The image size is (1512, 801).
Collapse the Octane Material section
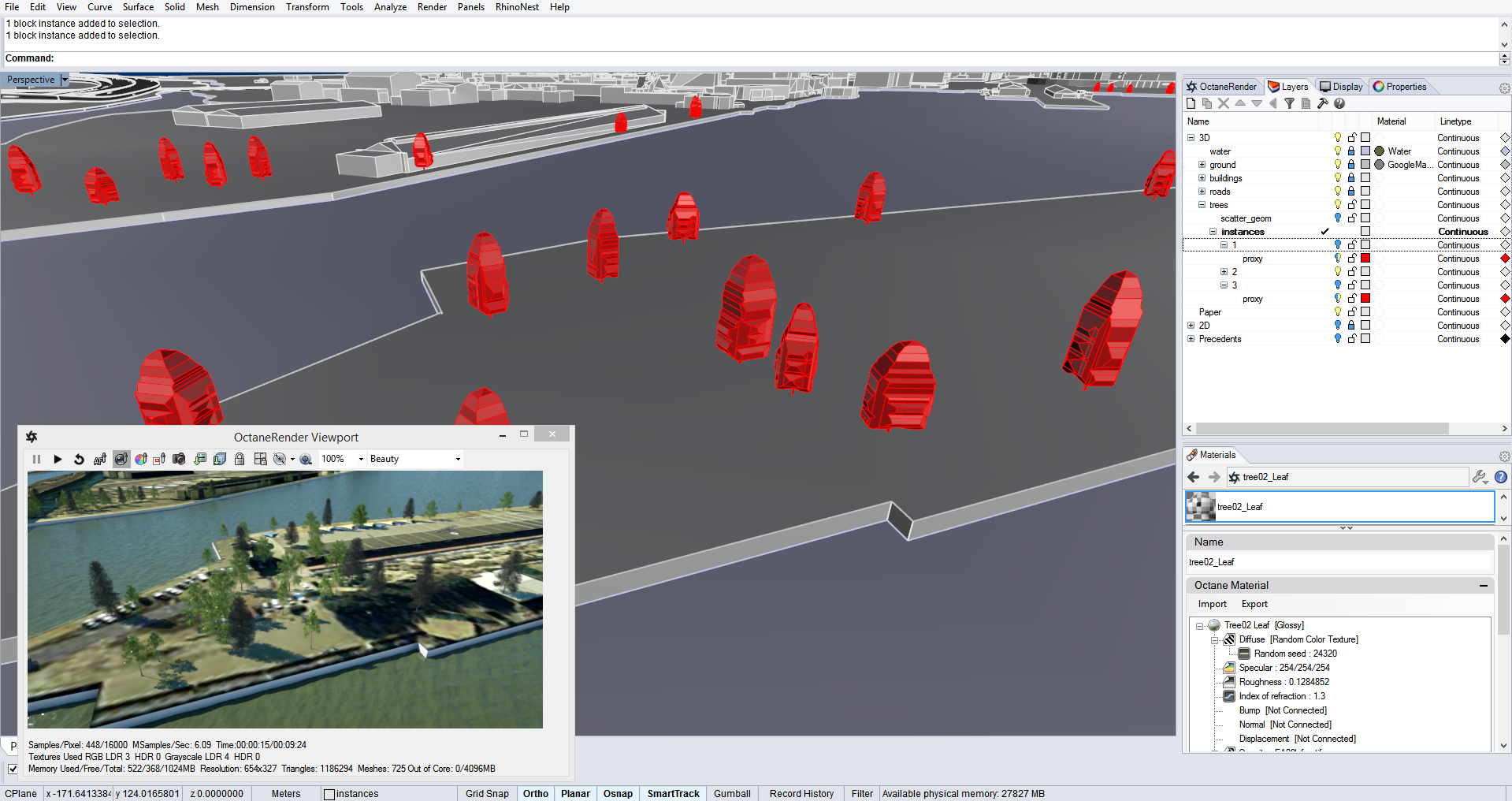(1484, 586)
